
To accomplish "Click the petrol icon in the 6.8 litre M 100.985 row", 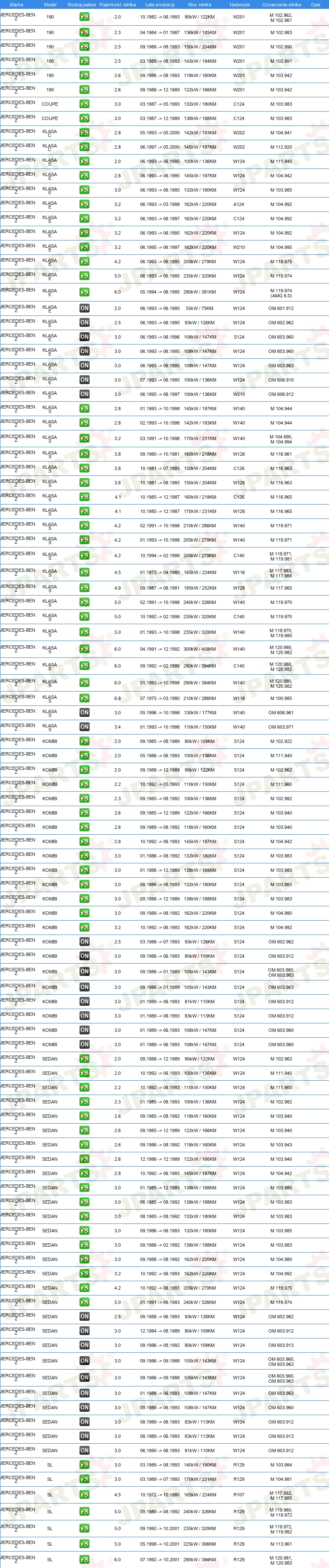I will (x=84, y=698).
